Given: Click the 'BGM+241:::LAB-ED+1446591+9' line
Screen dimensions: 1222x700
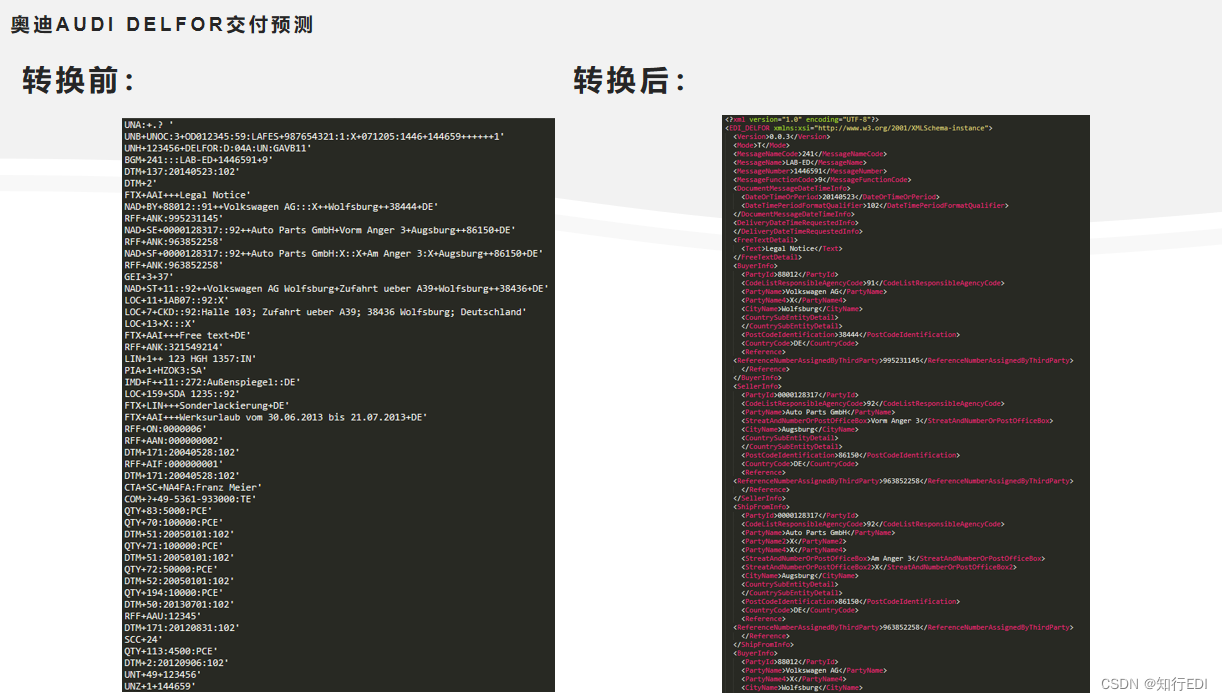Looking at the screenshot, I should coord(199,160).
